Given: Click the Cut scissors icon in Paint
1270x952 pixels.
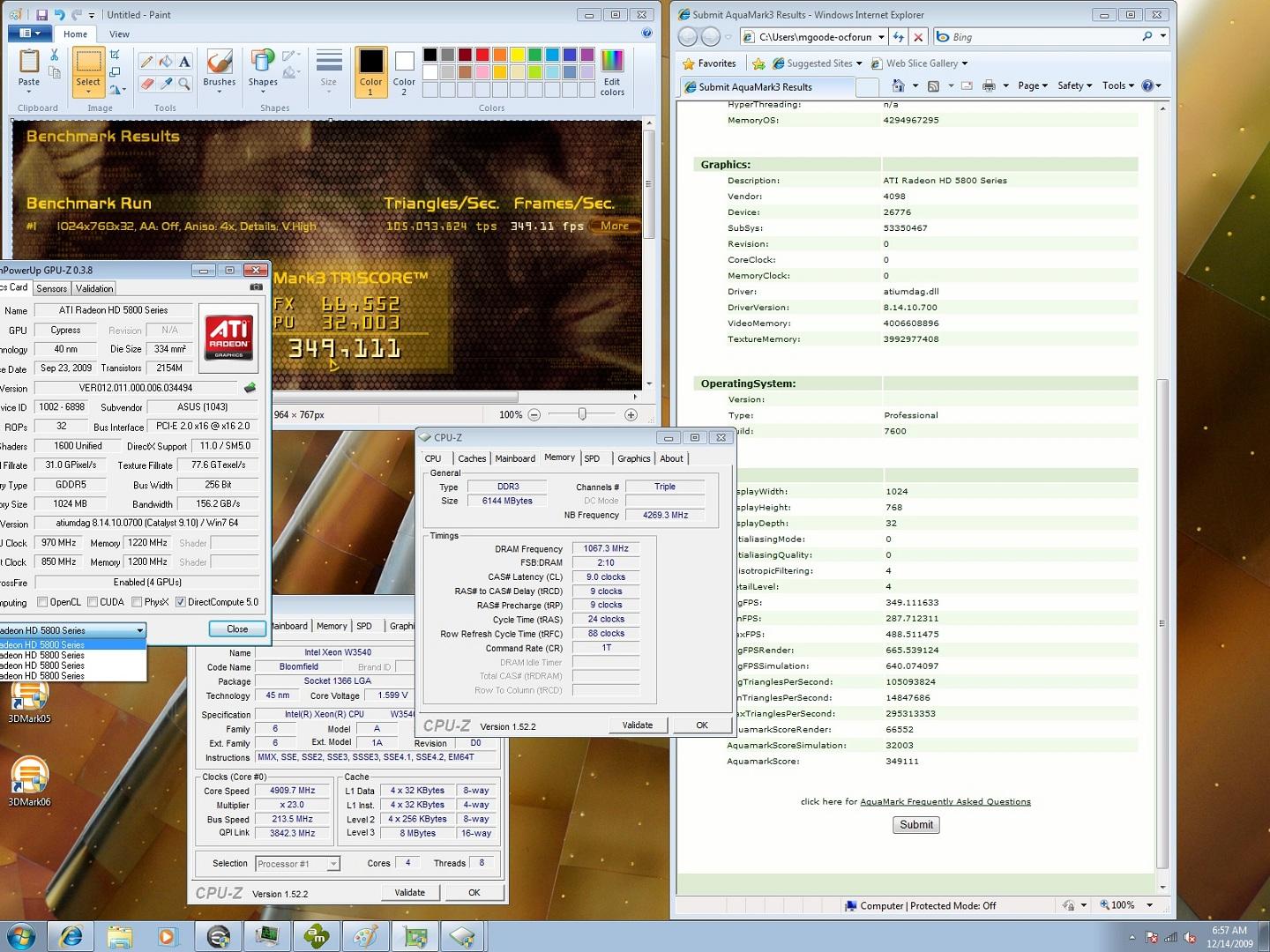Looking at the screenshot, I should [54, 55].
